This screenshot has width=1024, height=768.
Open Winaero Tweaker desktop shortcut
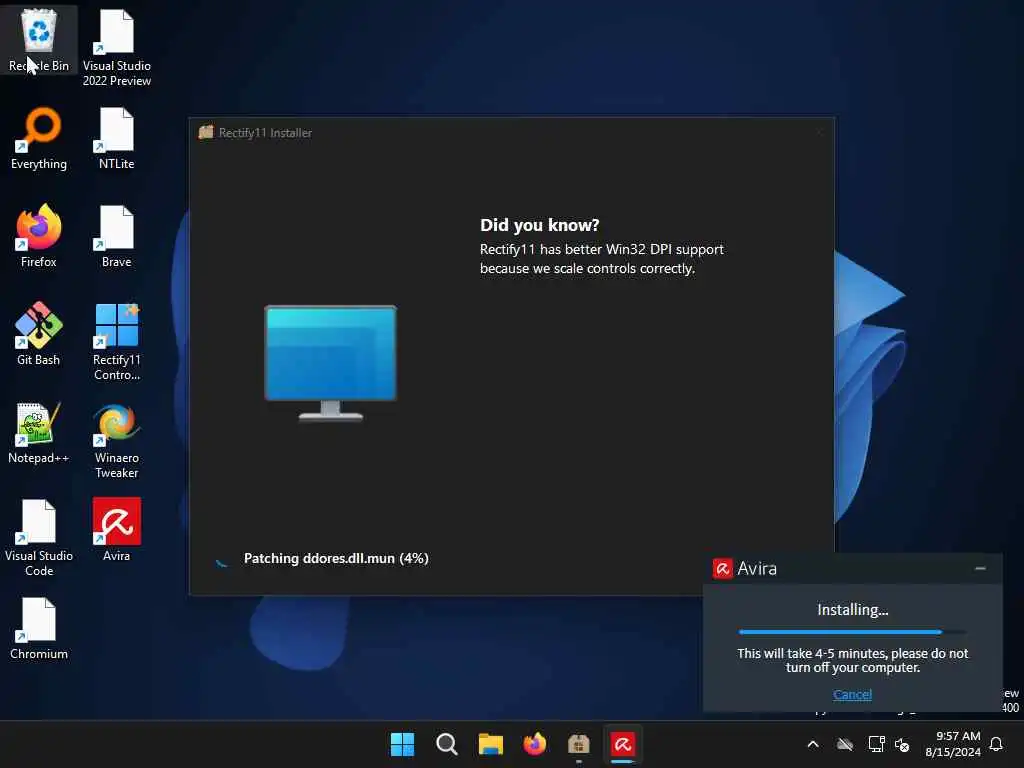(x=116, y=440)
